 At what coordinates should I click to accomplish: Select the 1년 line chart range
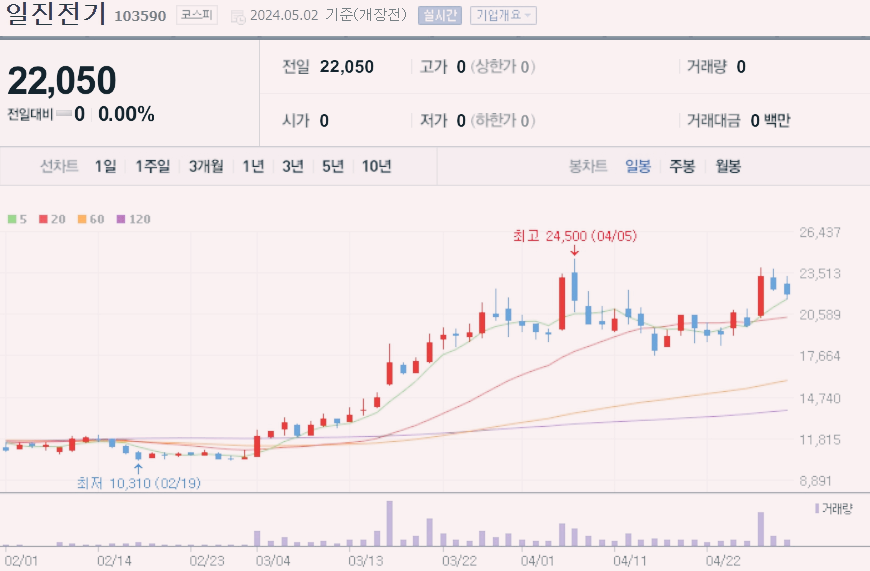[253, 166]
